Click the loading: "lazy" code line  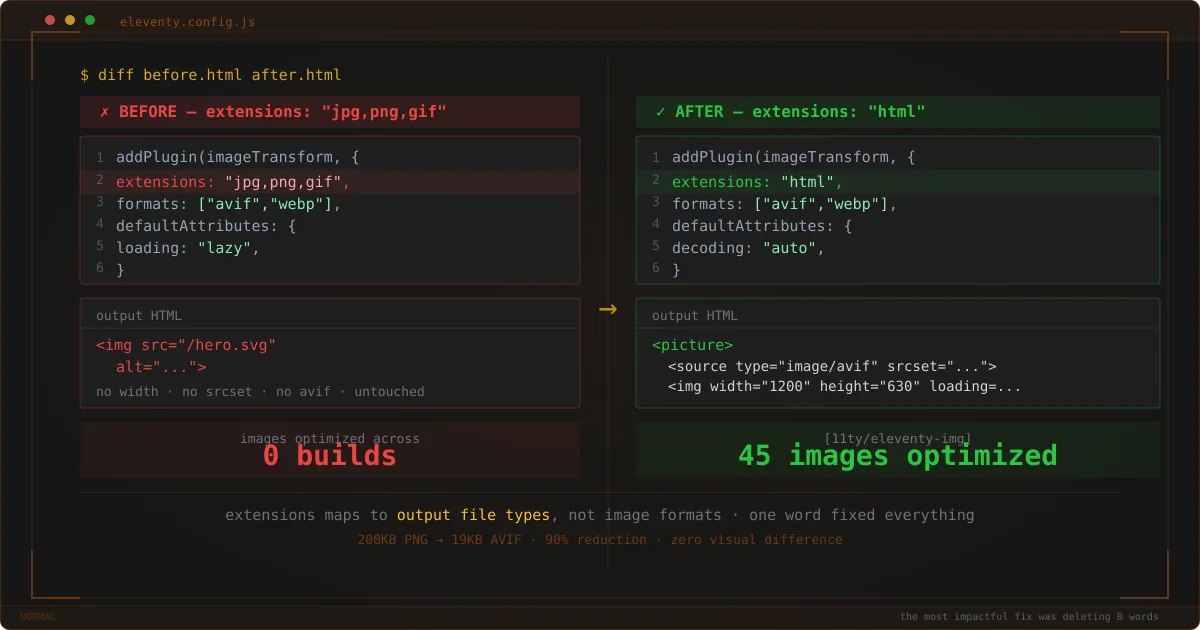coord(188,248)
